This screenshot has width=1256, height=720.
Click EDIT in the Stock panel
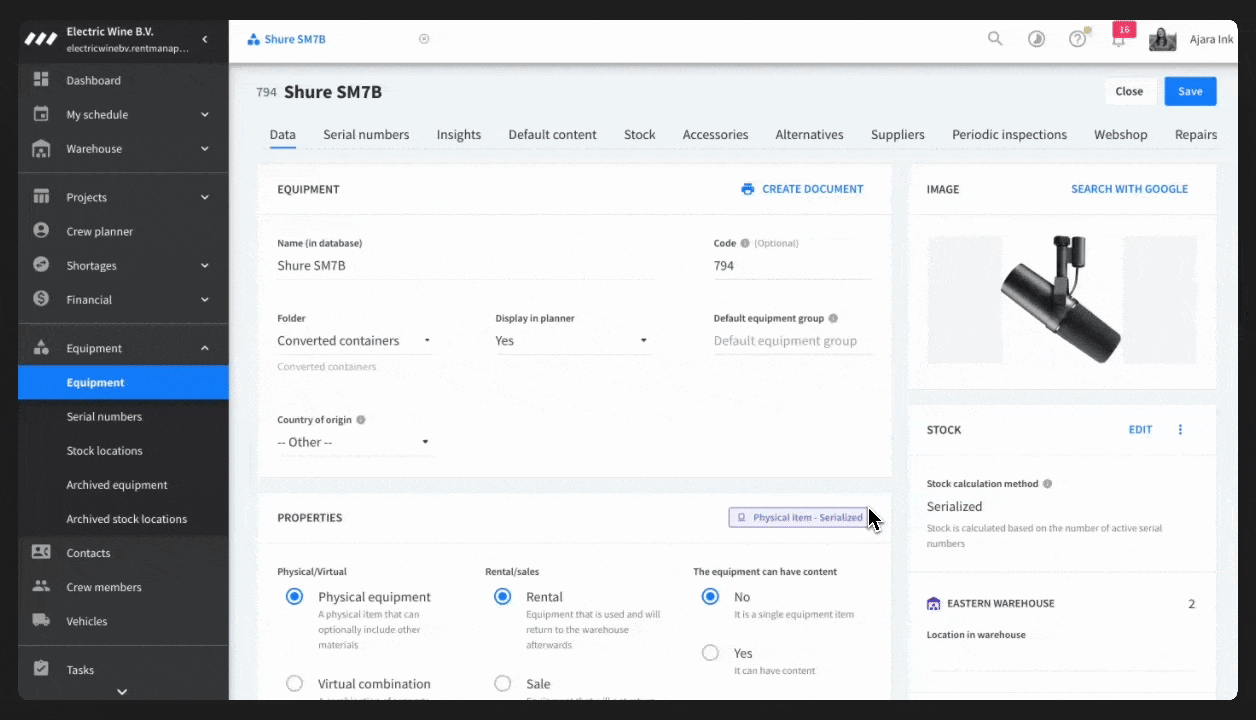click(1140, 429)
